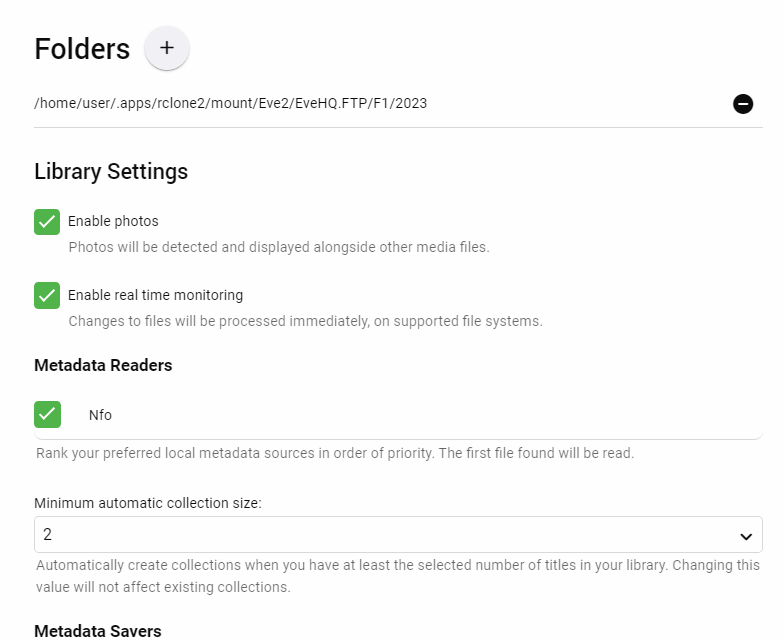Disable the Nfo metadata reader checkbox

[47, 414]
